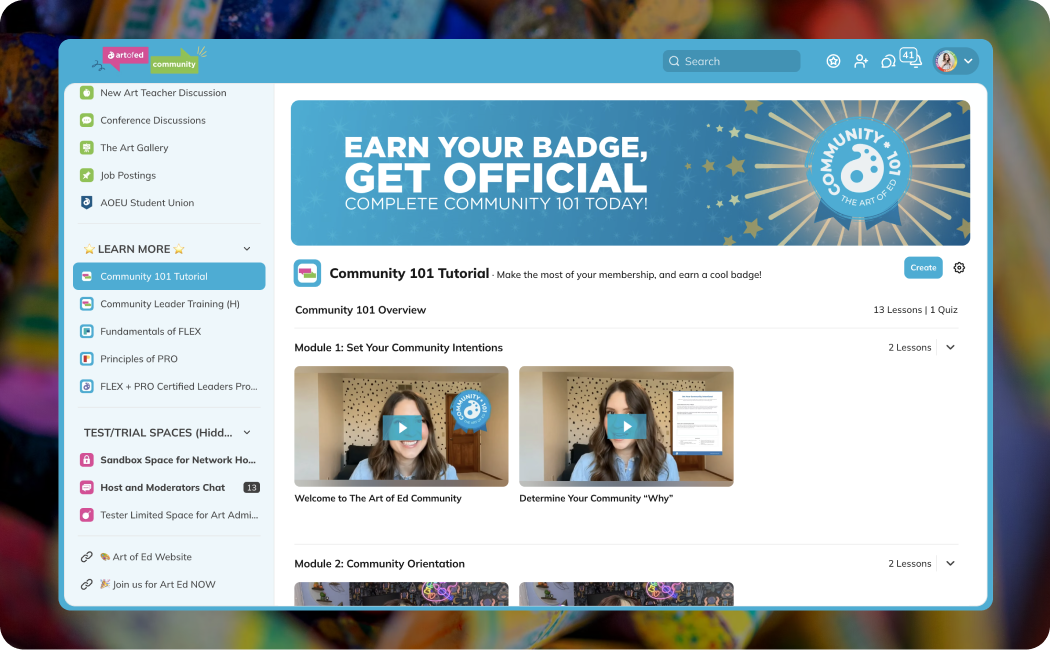Open the chat messages icon
Viewport: 1050px width, 650px height.
pos(888,62)
